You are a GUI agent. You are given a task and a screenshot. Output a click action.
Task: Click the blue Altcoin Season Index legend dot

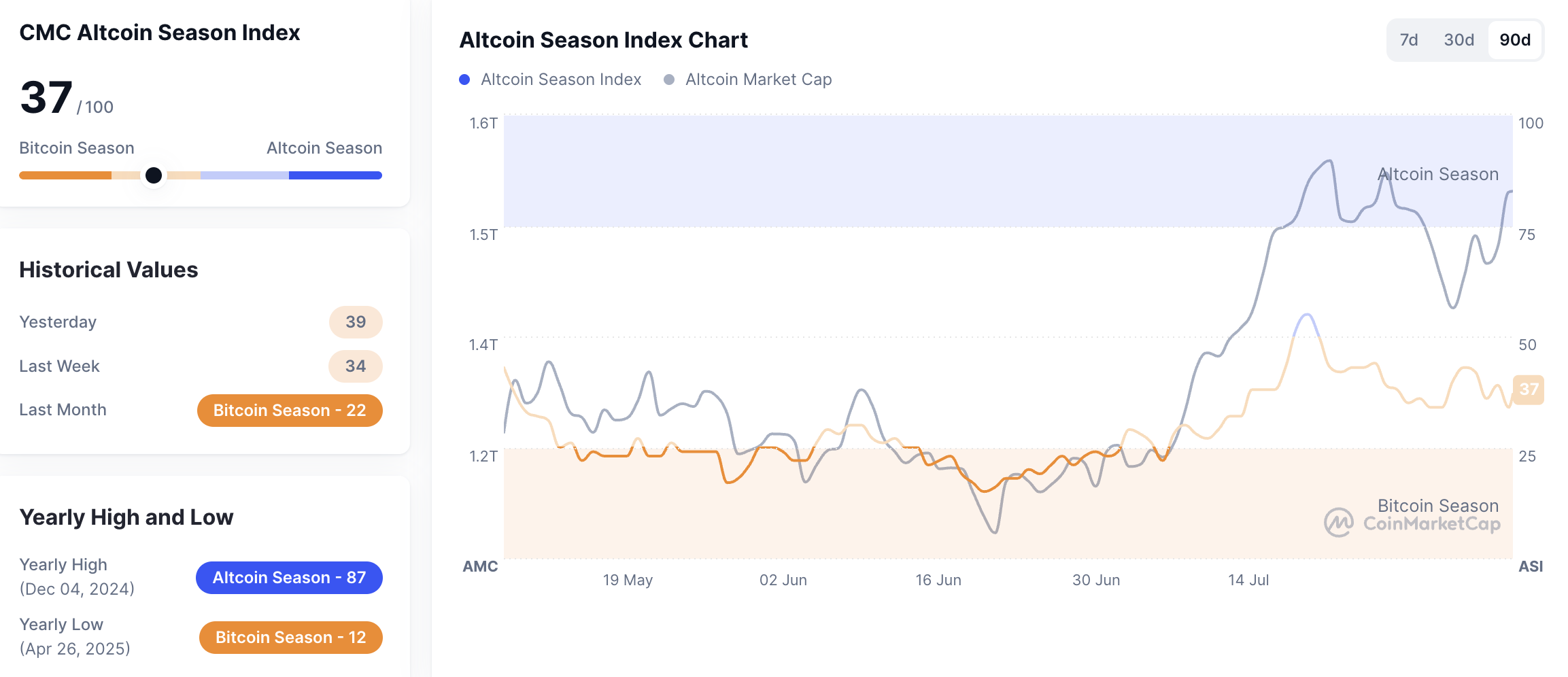click(x=464, y=80)
